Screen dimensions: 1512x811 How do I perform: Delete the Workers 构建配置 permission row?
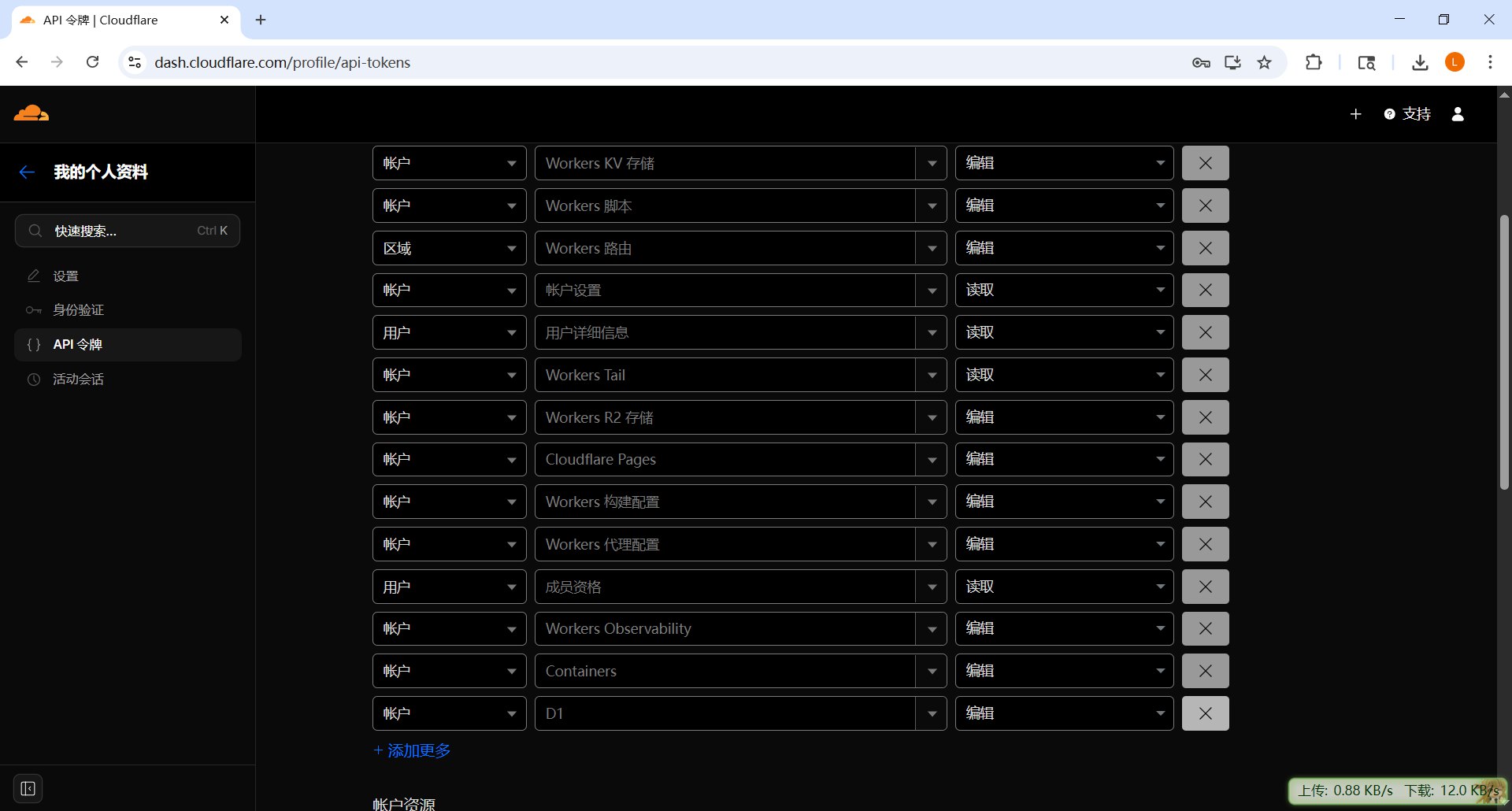(1205, 502)
